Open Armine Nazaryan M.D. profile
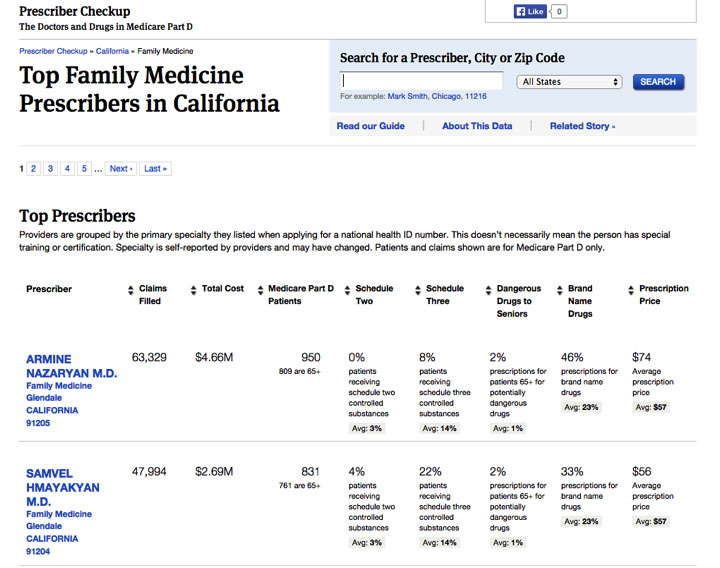Viewport: 720px width, 568px height. [x=72, y=366]
